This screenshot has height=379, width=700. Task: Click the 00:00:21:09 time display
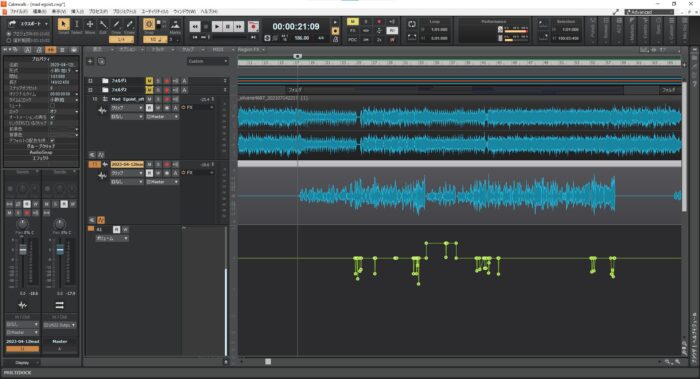(296, 27)
